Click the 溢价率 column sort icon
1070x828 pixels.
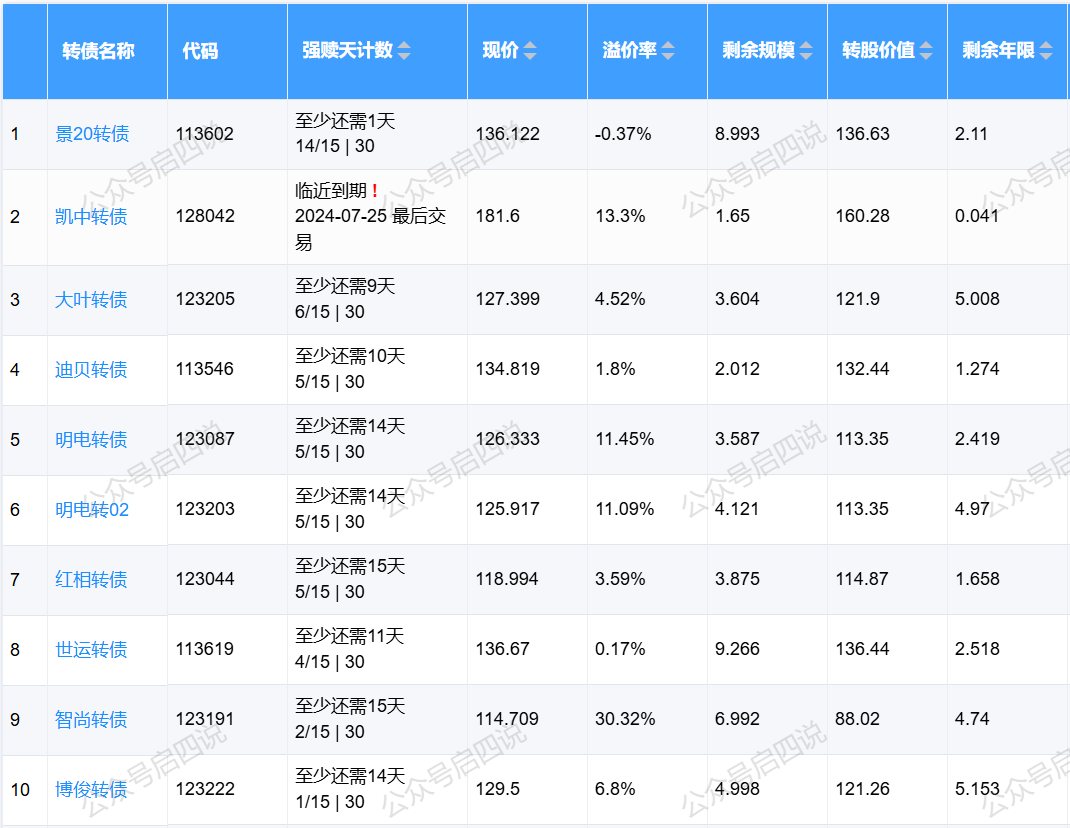[668, 51]
